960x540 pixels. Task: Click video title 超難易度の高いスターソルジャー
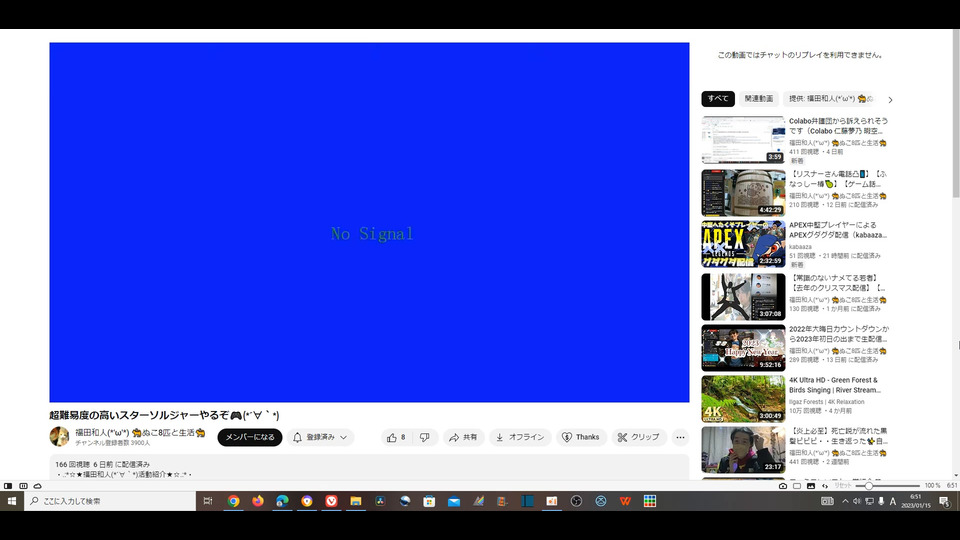[x=164, y=415]
